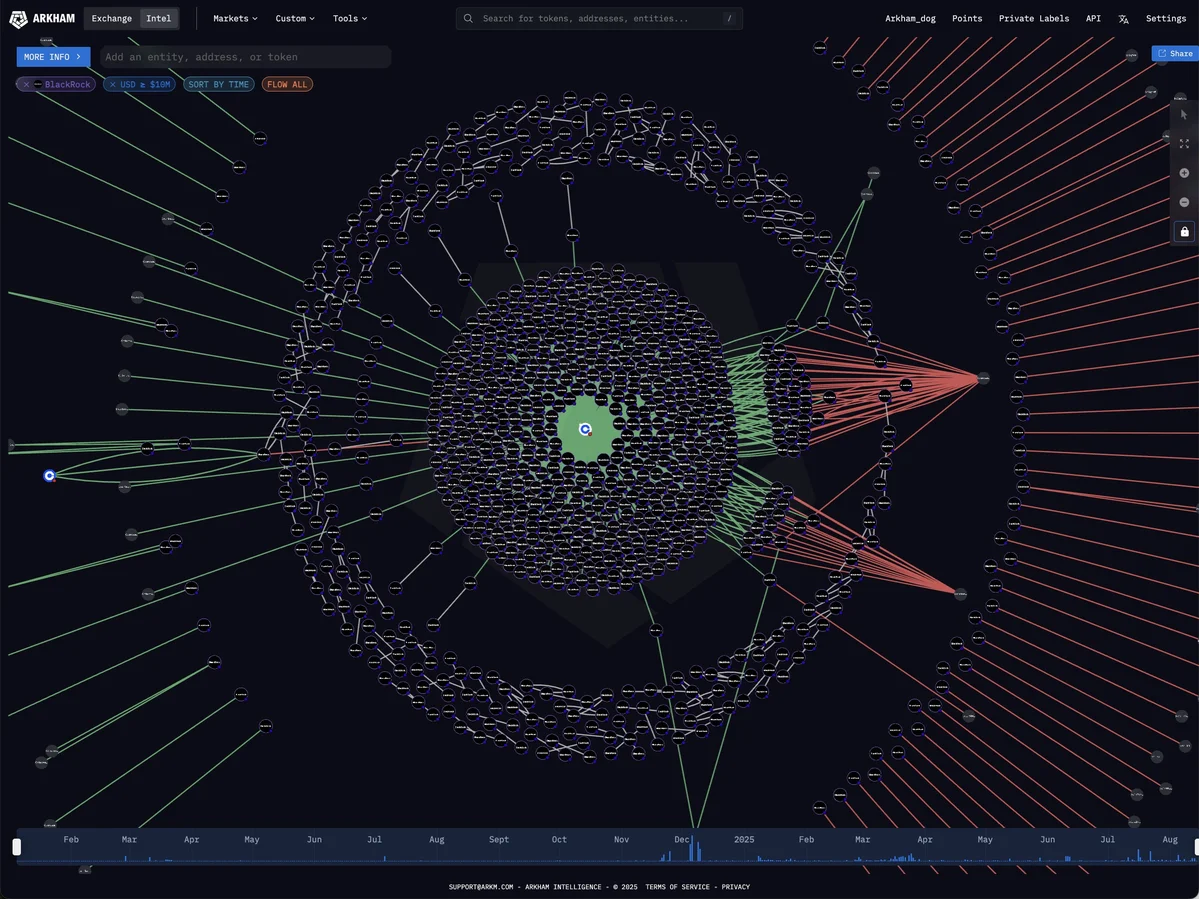Open the language translation icon
The width and height of the screenshot is (1199, 899).
click(1123, 19)
